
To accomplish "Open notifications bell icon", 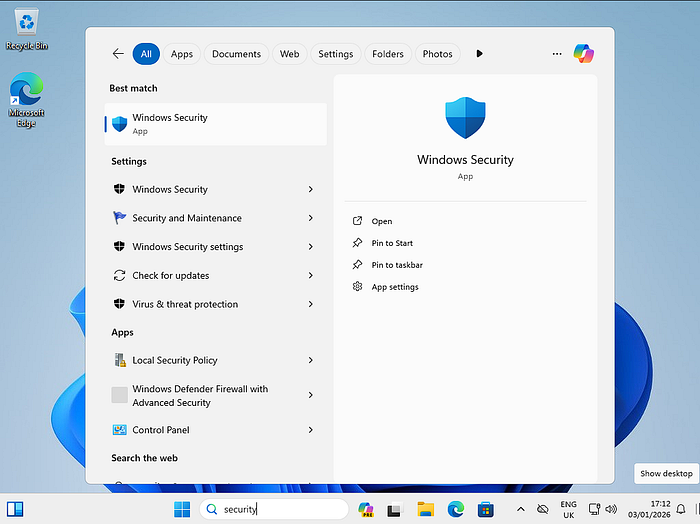I will tap(681, 509).
